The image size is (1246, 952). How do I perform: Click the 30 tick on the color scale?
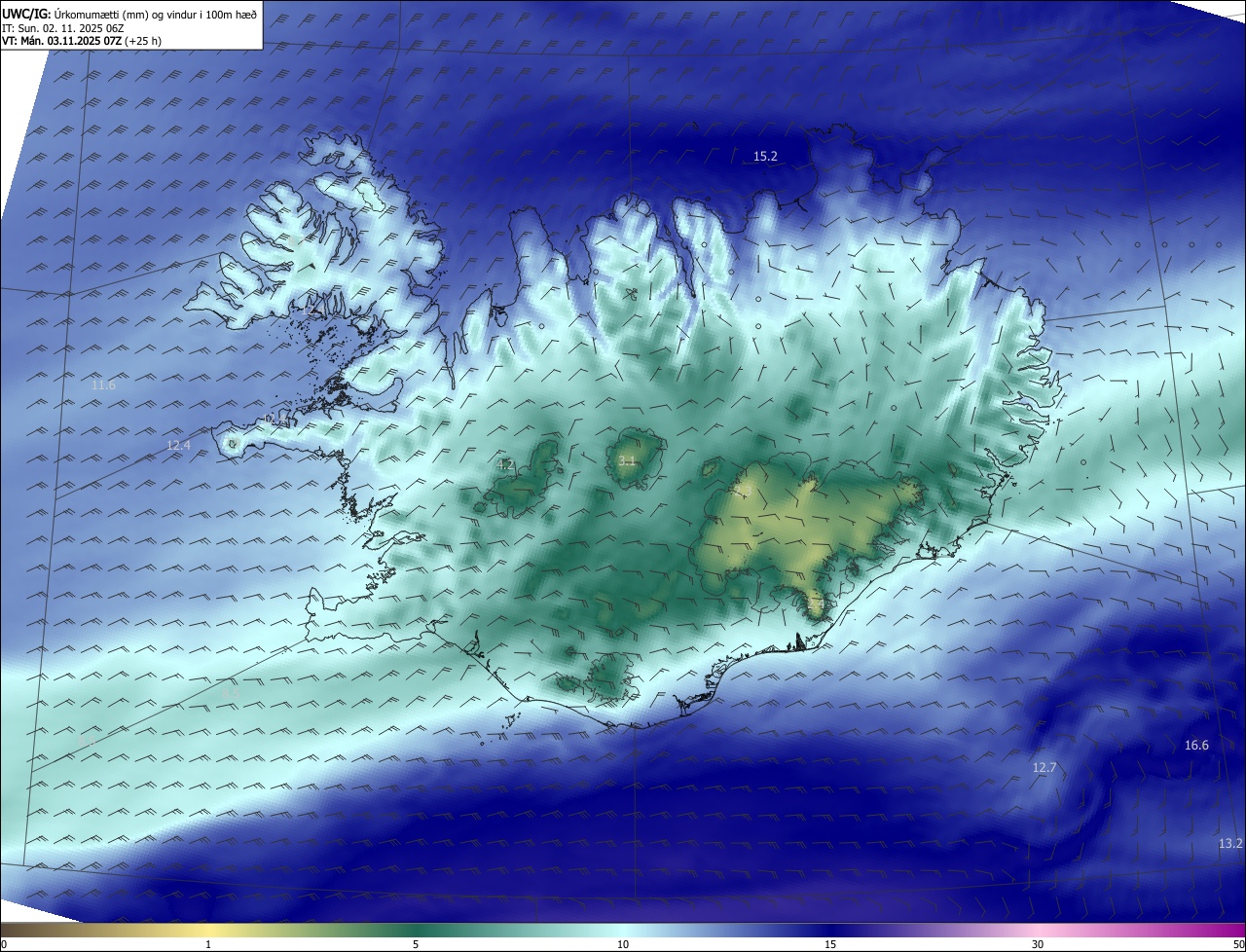tap(1038, 944)
